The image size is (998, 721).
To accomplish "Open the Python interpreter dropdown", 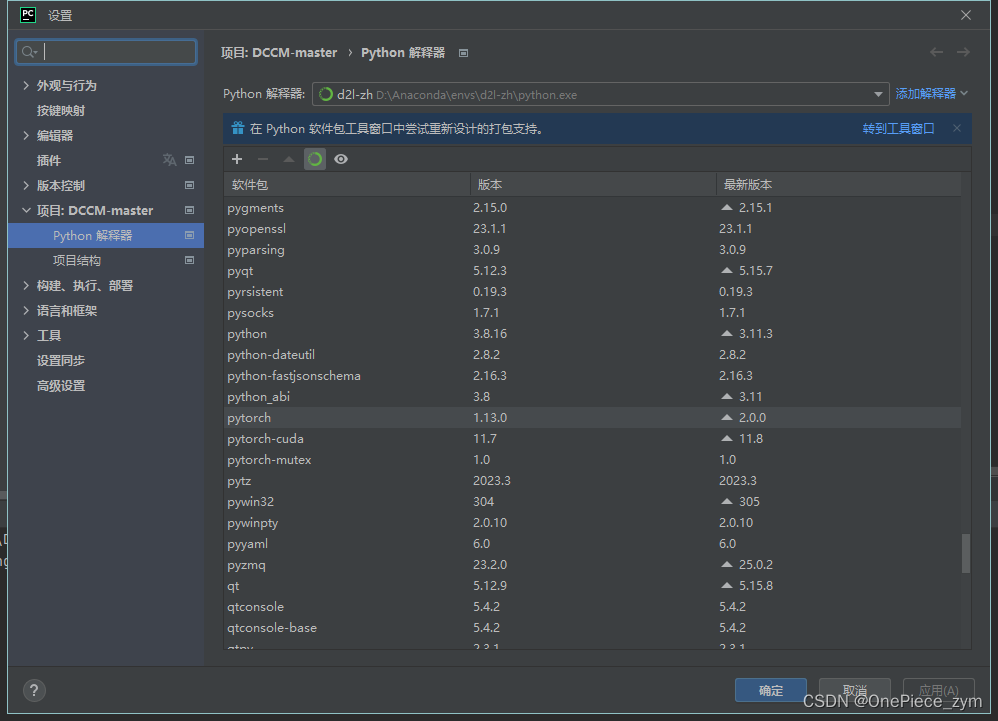I will pos(878,94).
